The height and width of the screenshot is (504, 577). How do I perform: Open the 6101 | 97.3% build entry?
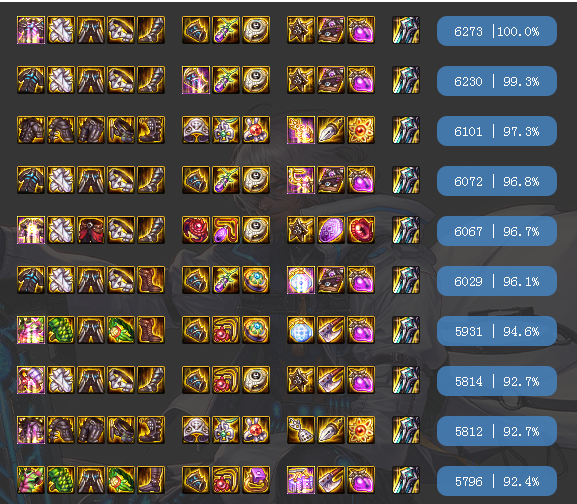click(496, 131)
